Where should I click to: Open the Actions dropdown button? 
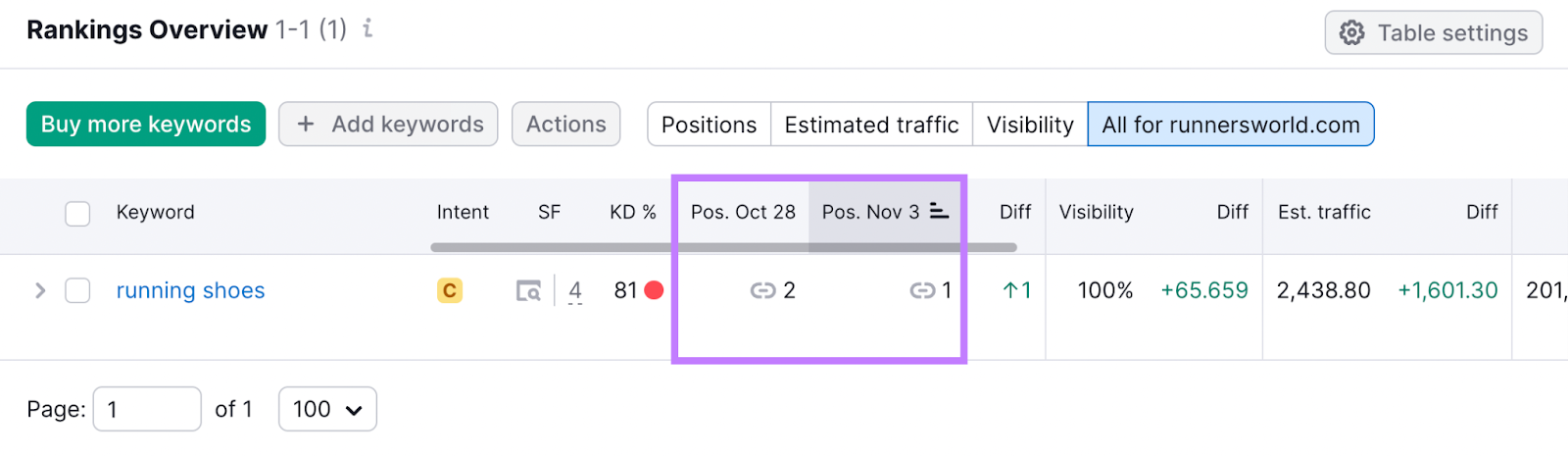565,125
